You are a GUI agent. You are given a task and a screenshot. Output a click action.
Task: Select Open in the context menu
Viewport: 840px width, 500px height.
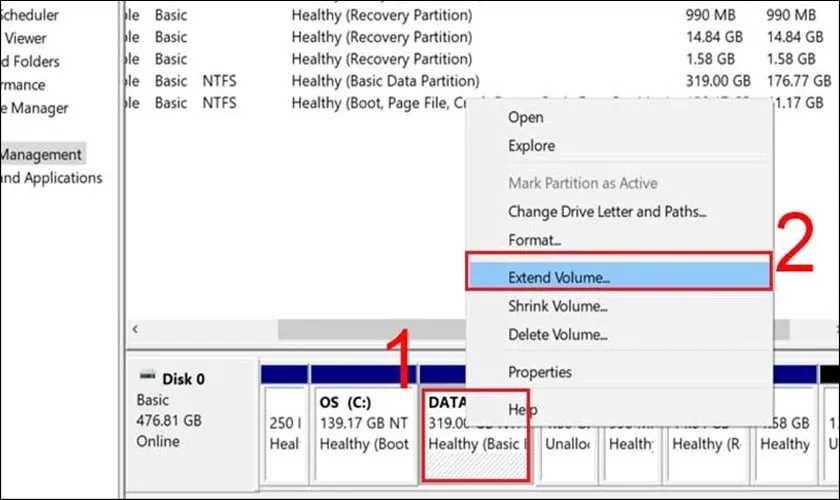525,117
